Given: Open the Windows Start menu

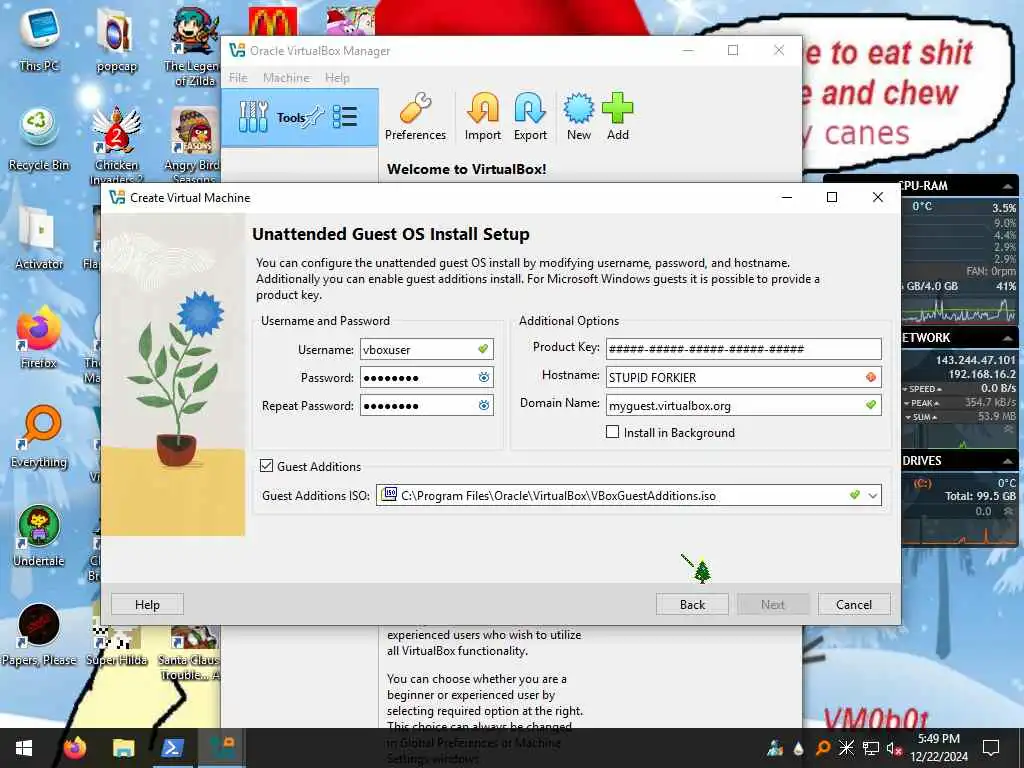Looking at the screenshot, I should (x=24, y=748).
